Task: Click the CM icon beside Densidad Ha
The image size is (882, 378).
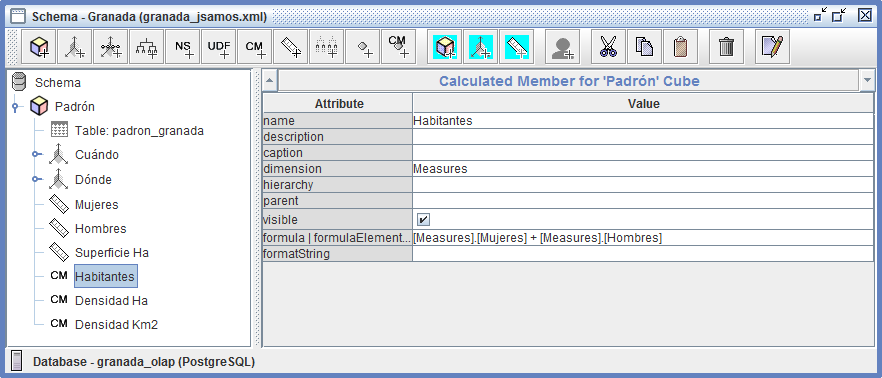Action: 59,300
